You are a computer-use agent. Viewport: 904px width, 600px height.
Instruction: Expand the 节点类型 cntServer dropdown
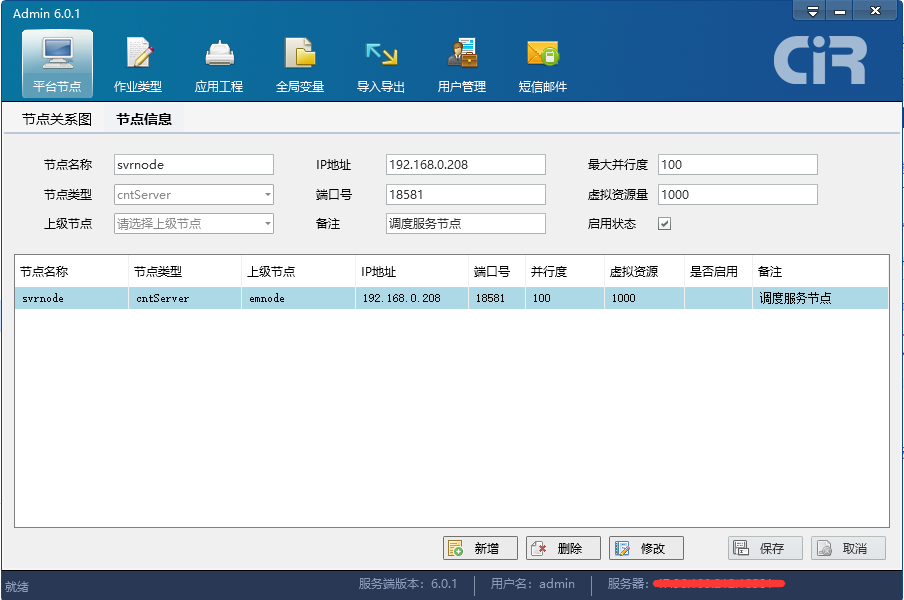267,195
